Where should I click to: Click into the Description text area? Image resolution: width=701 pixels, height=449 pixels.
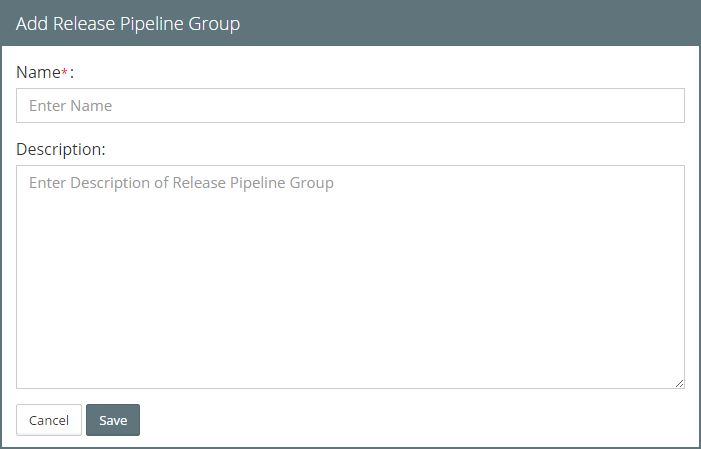pos(350,276)
